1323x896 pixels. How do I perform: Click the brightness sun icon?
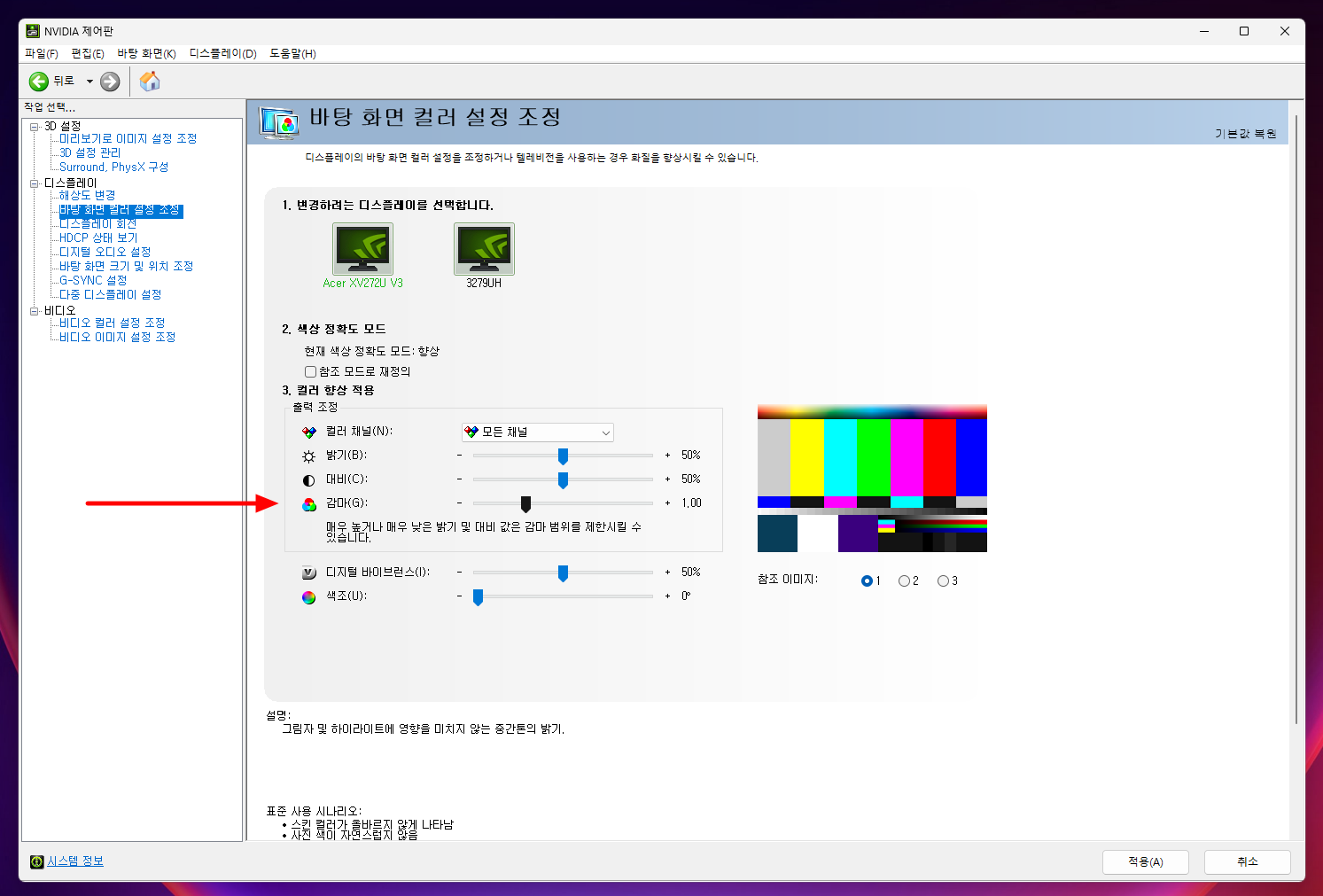(x=308, y=456)
